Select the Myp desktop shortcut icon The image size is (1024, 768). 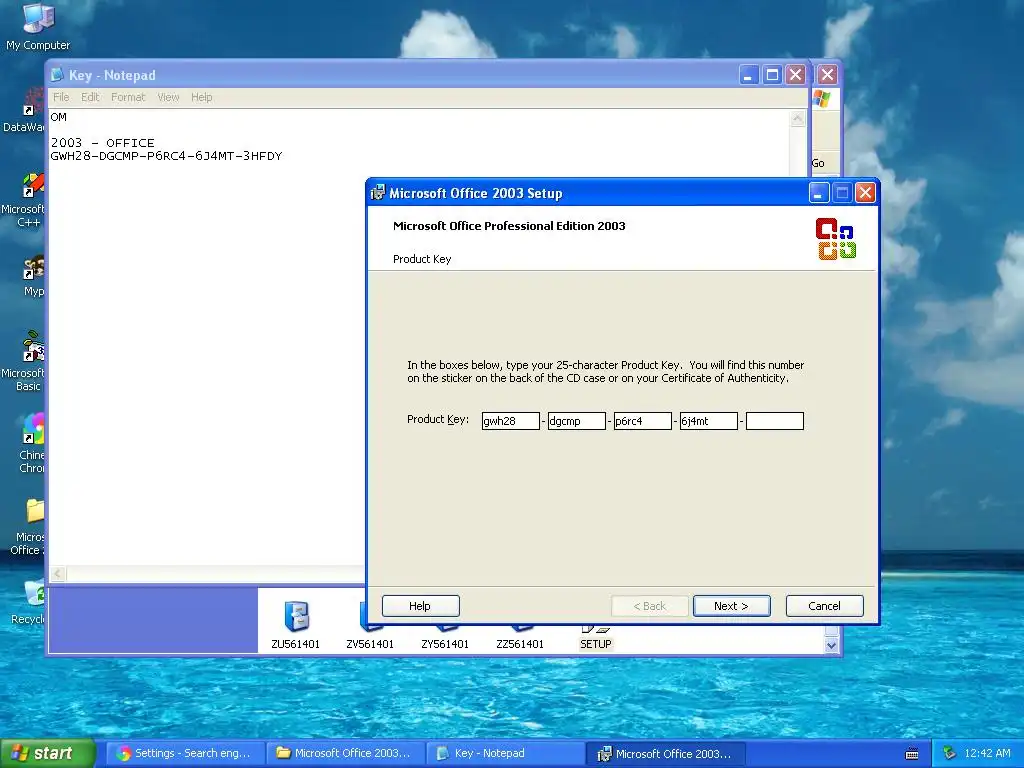click(33, 276)
